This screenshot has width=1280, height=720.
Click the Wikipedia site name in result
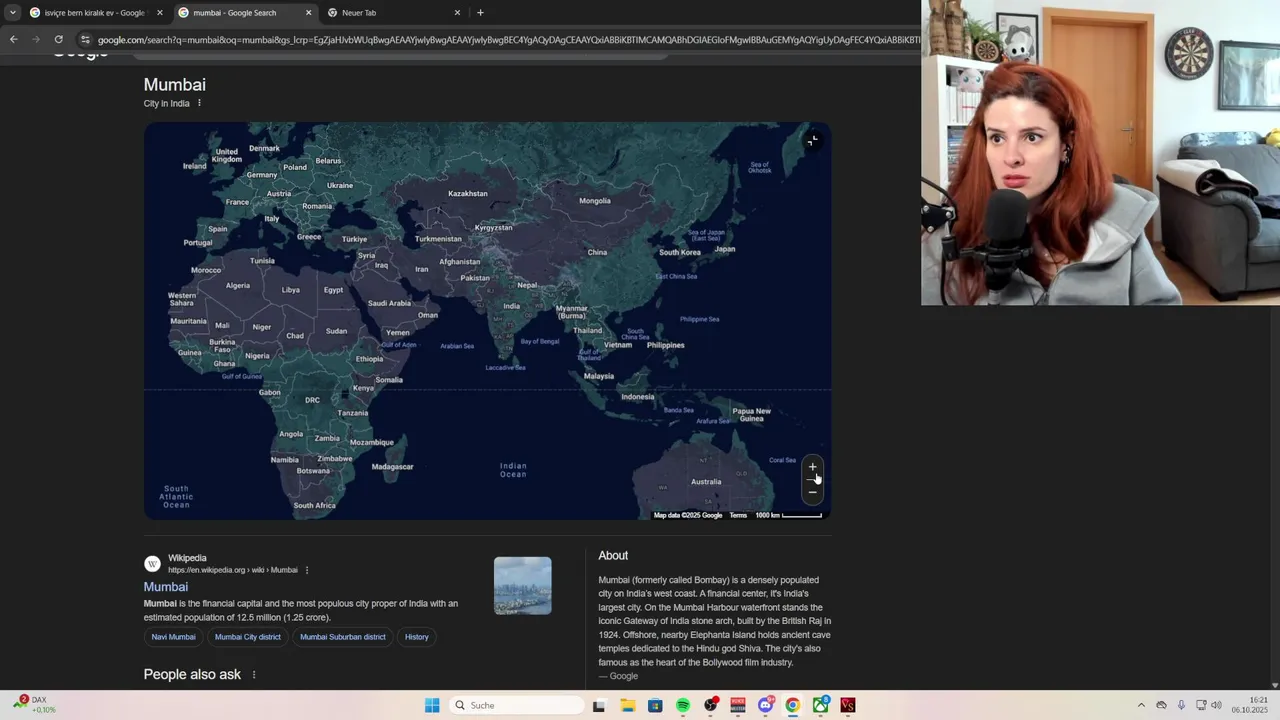pyautogui.click(x=187, y=558)
